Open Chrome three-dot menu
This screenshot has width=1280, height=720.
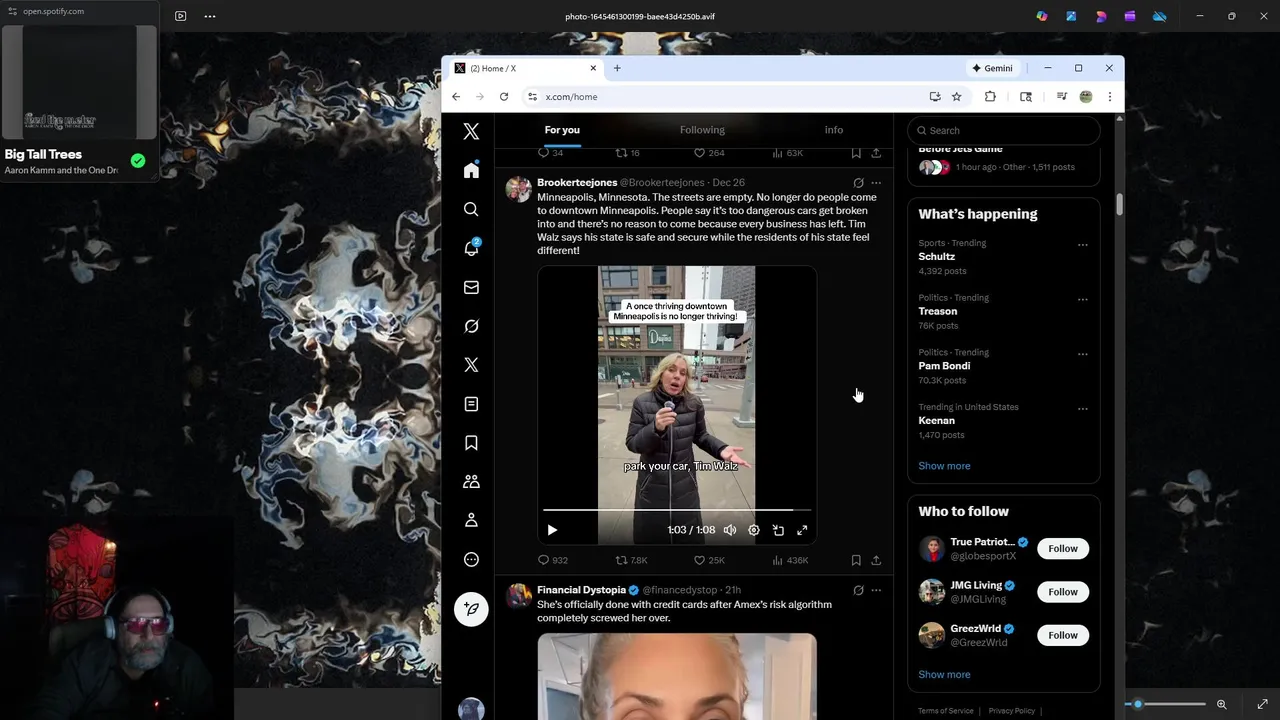[x=1109, y=97]
